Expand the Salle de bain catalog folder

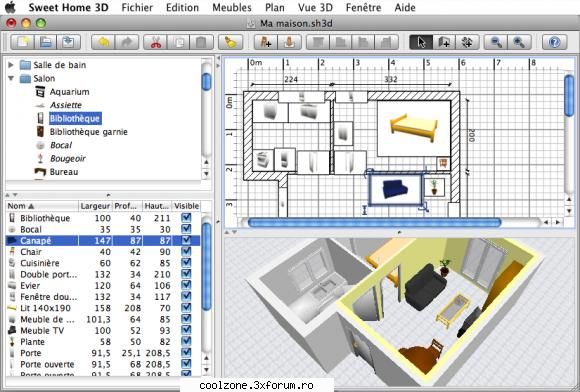tap(11, 65)
